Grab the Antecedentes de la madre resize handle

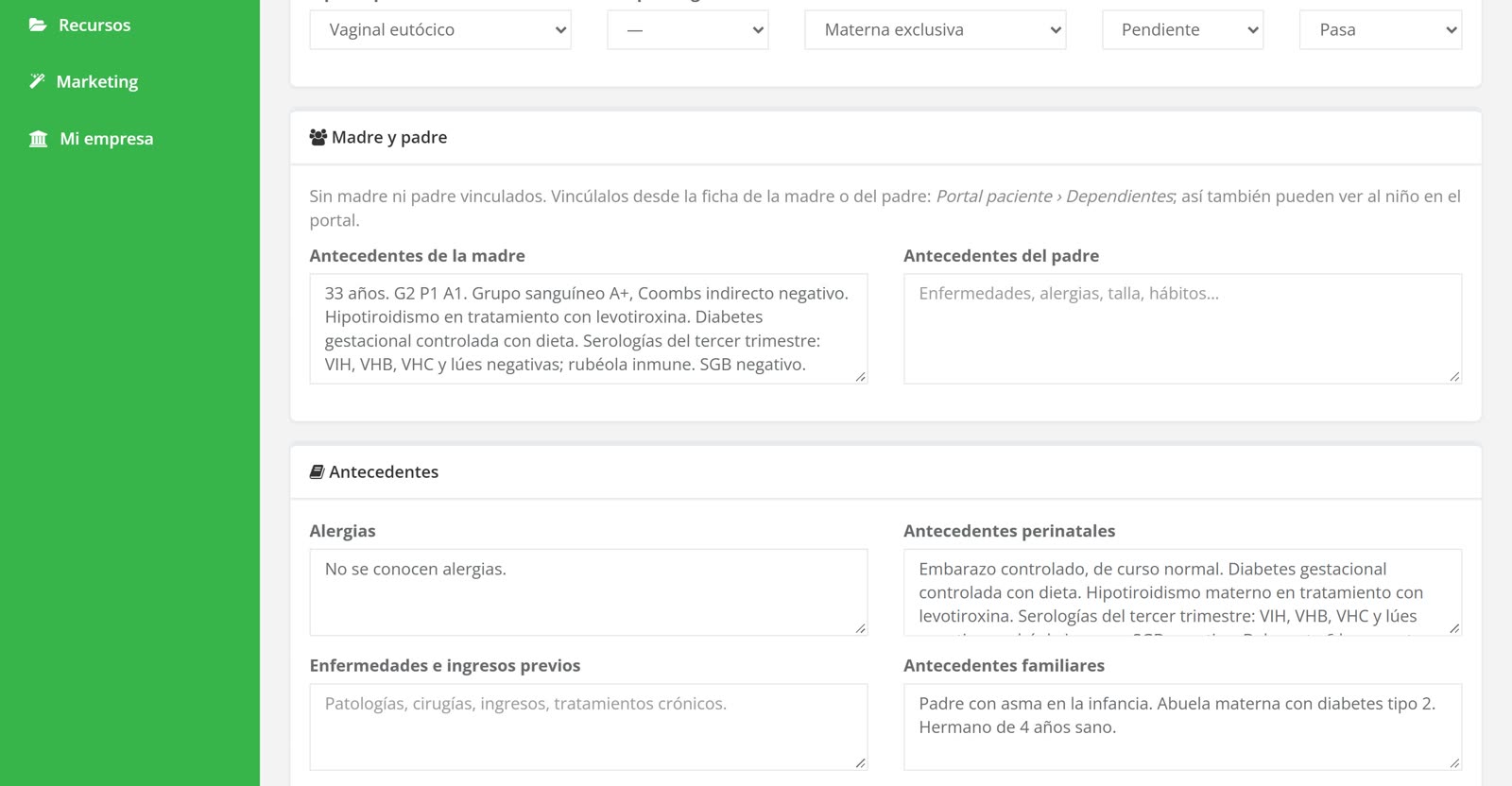pos(860,377)
